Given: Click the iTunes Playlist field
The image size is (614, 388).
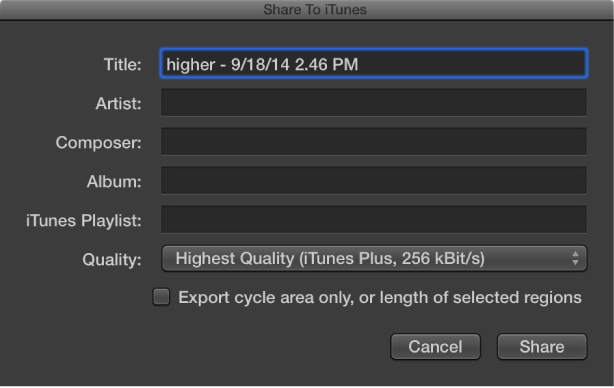Looking at the screenshot, I should pos(374,219).
